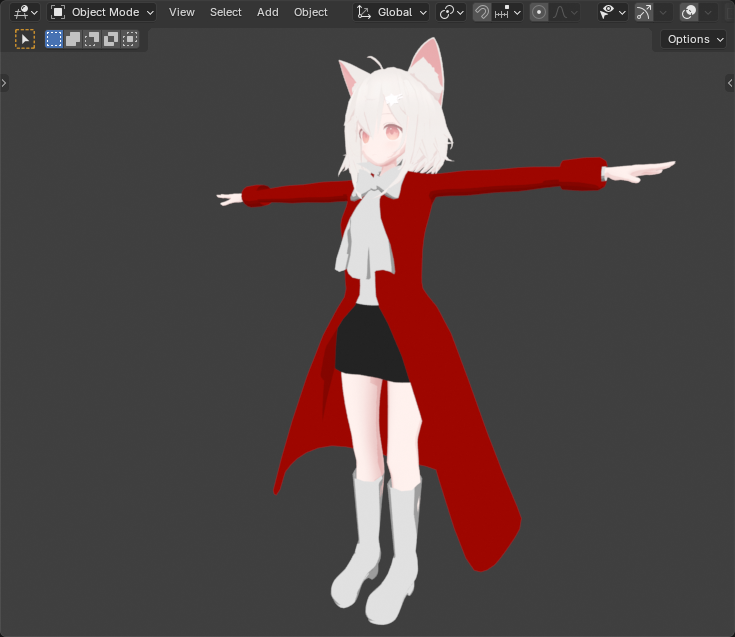
Task: Choose the Subtract Selection mode
Action: [92, 39]
